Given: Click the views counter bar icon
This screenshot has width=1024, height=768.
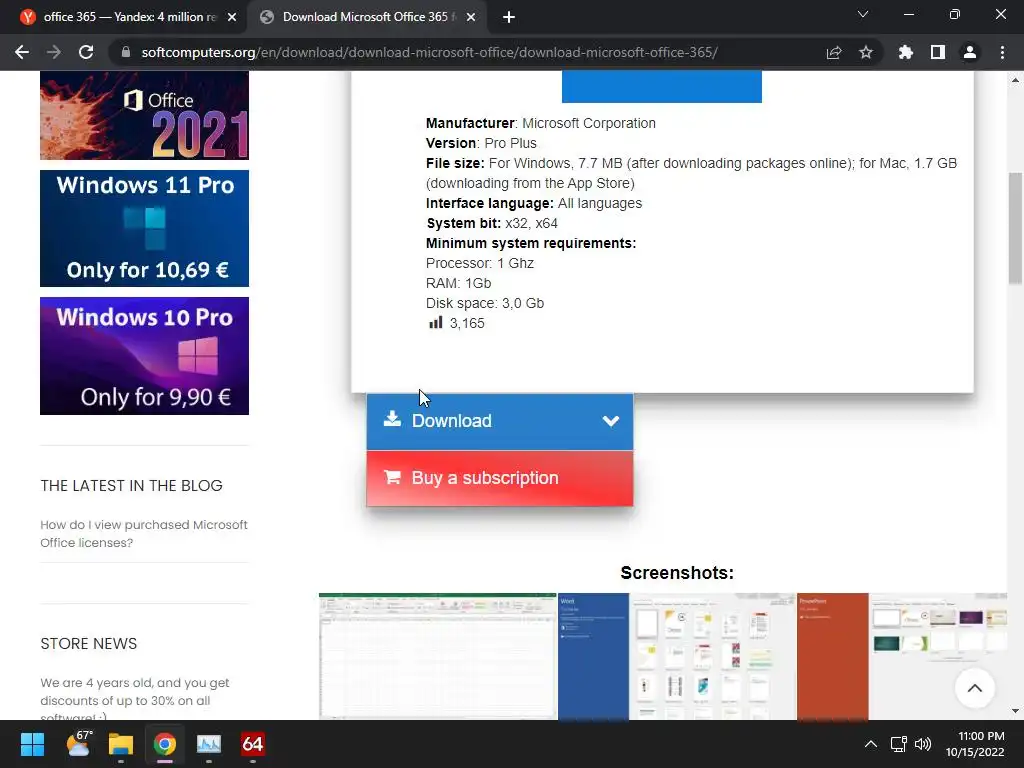Looking at the screenshot, I should 436,323.
